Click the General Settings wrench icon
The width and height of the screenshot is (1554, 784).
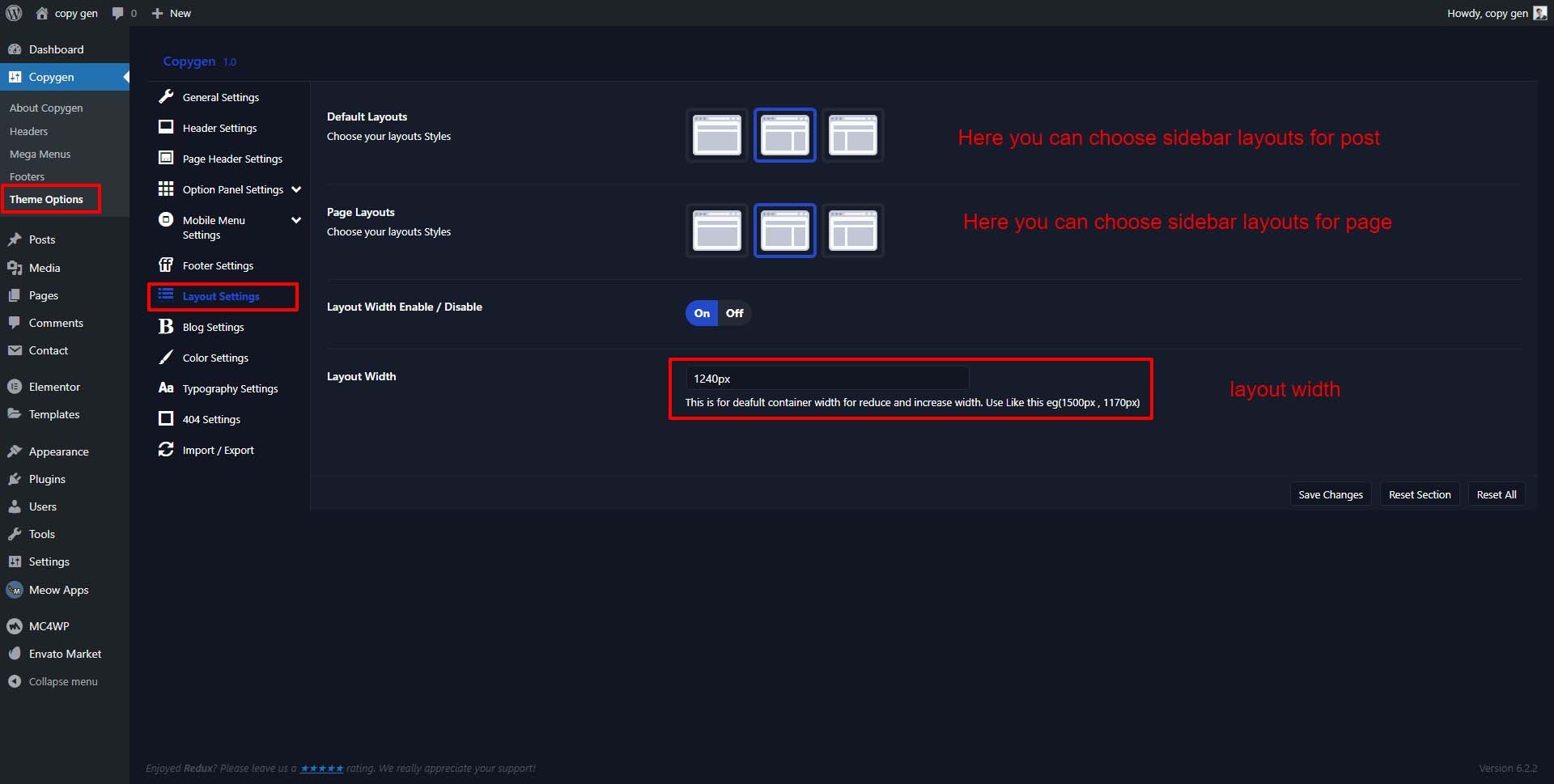pyautogui.click(x=166, y=96)
